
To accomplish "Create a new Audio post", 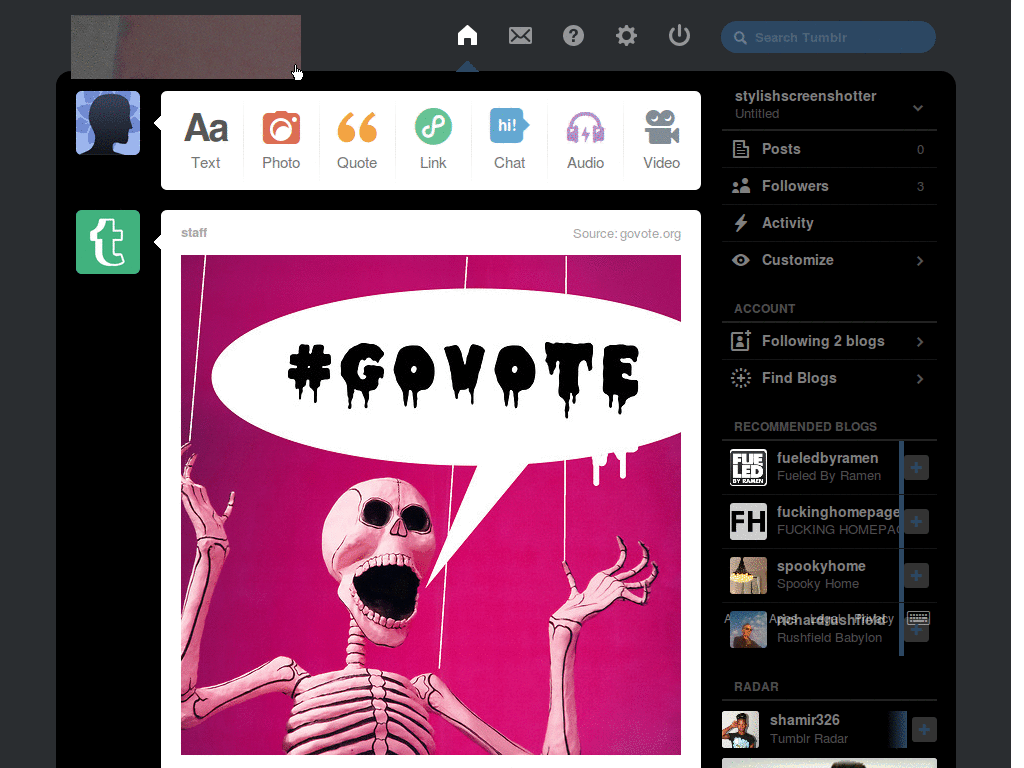I will click(x=585, y=140).
